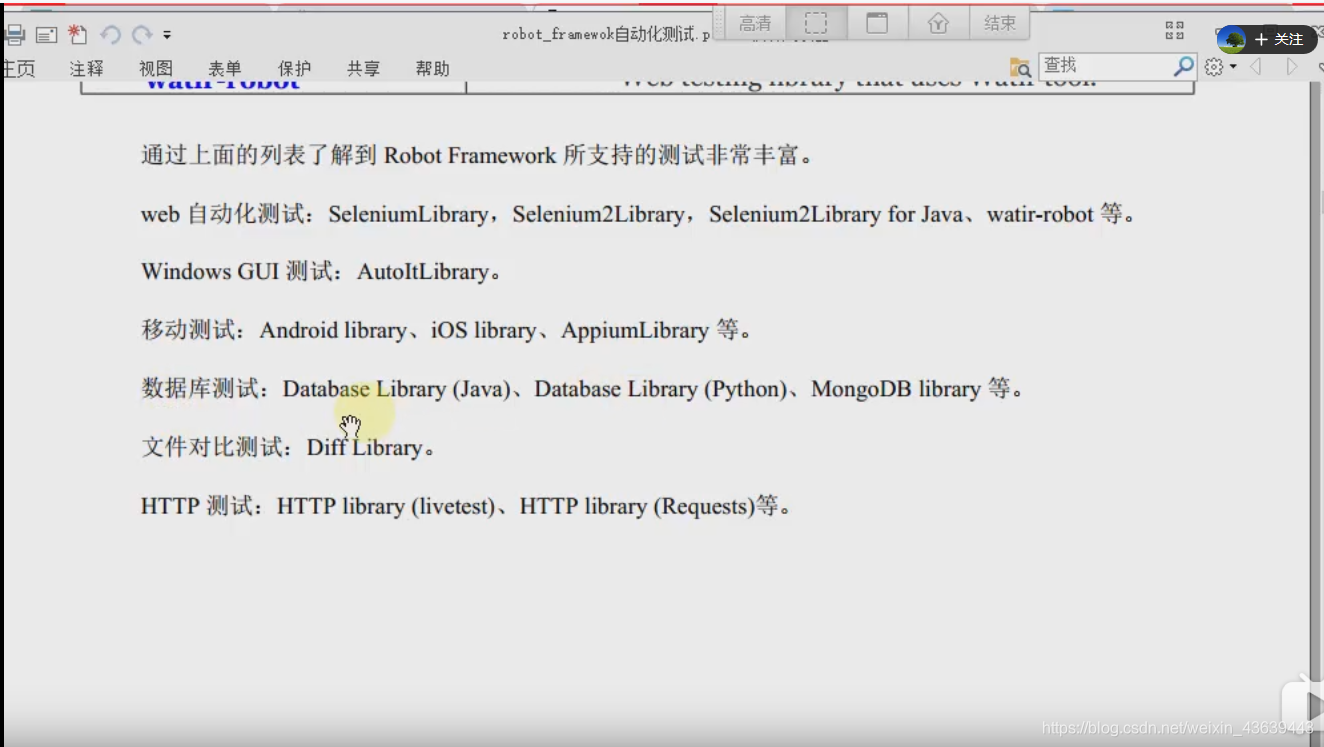Click the 高清 button in floating bar
Viewport: 1324px width, 747px height.
(x=755, y=23)
